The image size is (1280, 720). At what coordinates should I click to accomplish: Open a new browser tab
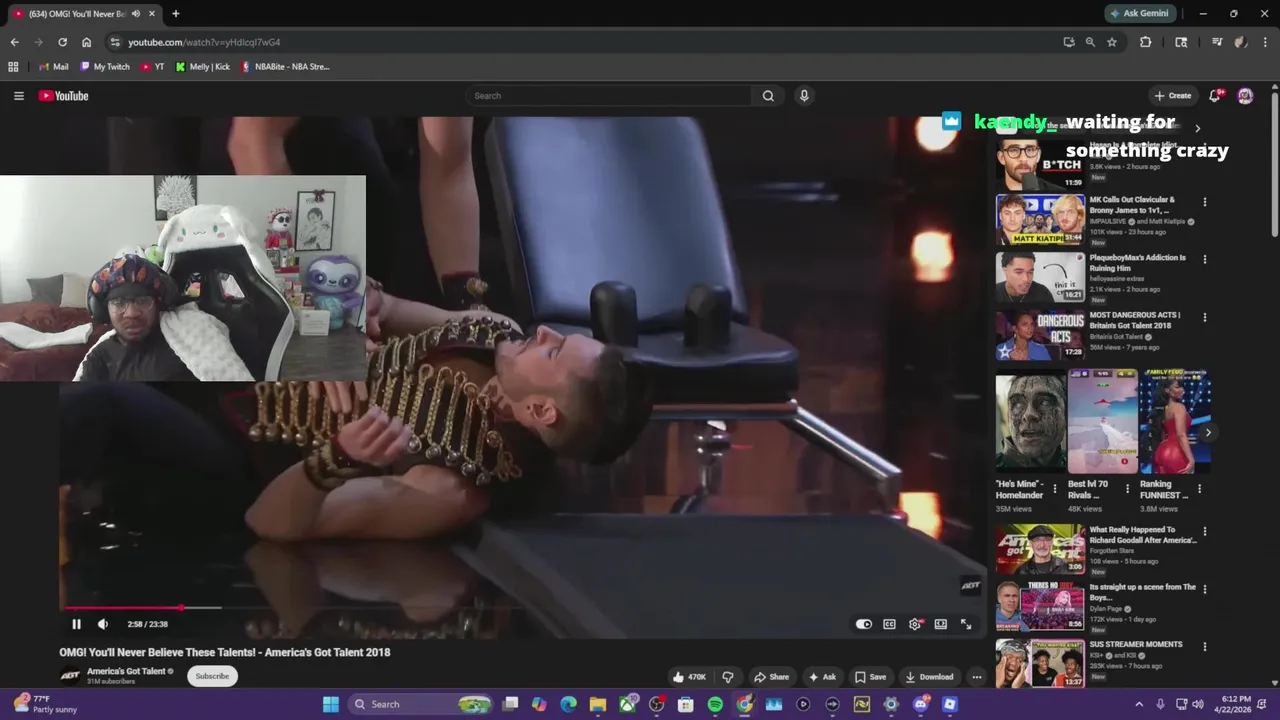point(175,14)
